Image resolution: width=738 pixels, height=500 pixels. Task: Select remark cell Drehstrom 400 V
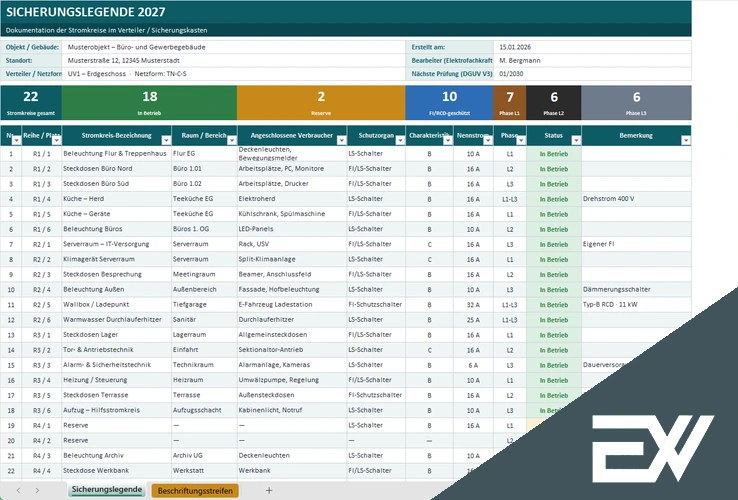pyautogui.click(x=636, y=199)
